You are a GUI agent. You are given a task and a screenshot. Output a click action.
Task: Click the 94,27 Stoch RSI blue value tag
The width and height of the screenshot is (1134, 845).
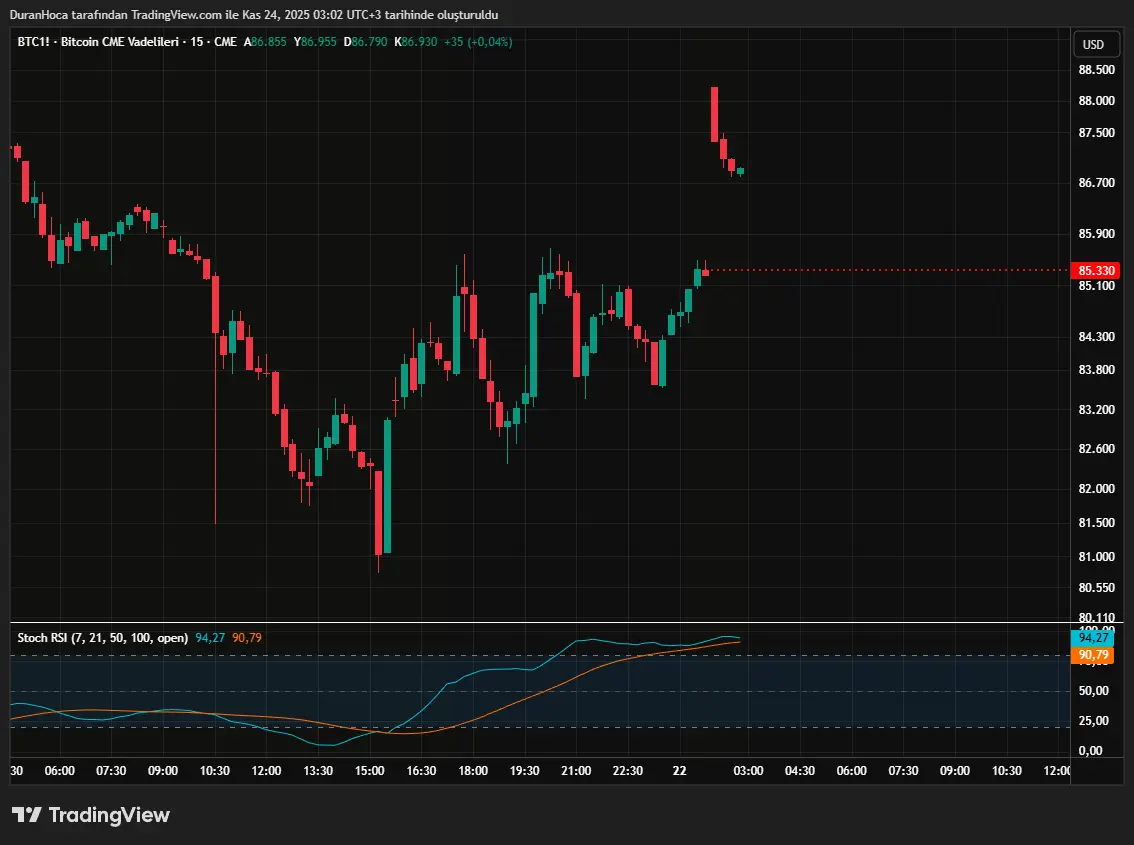pos(1092,637)
